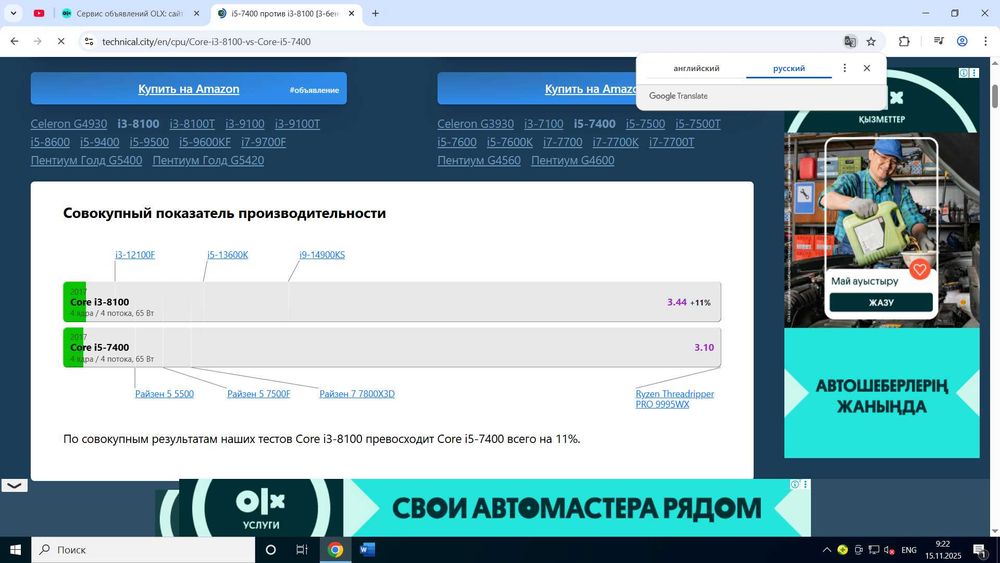This screenshot has width=1000, height=563.
Task: Open media controls icon in toolbar
Action: pos(938,41)
